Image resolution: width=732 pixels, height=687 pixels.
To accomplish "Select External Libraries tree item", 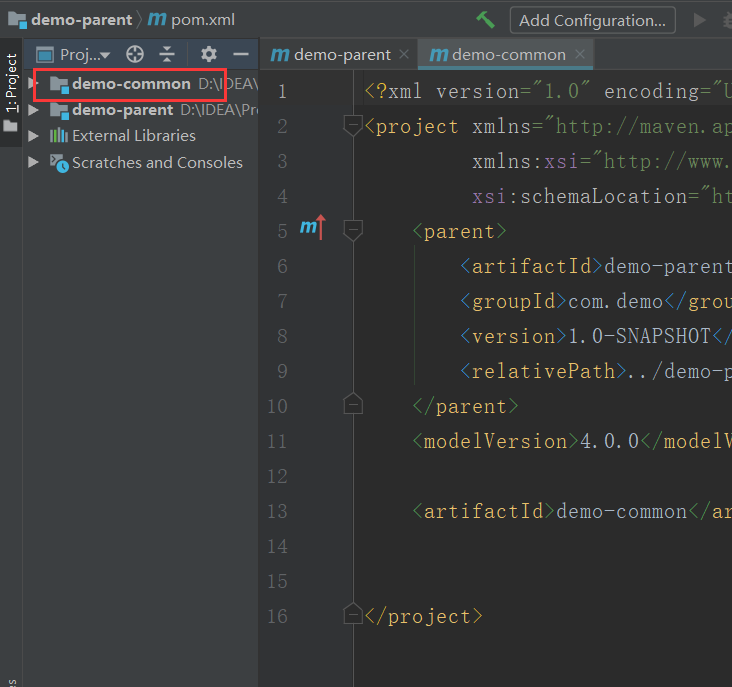I will click(134, 136).
